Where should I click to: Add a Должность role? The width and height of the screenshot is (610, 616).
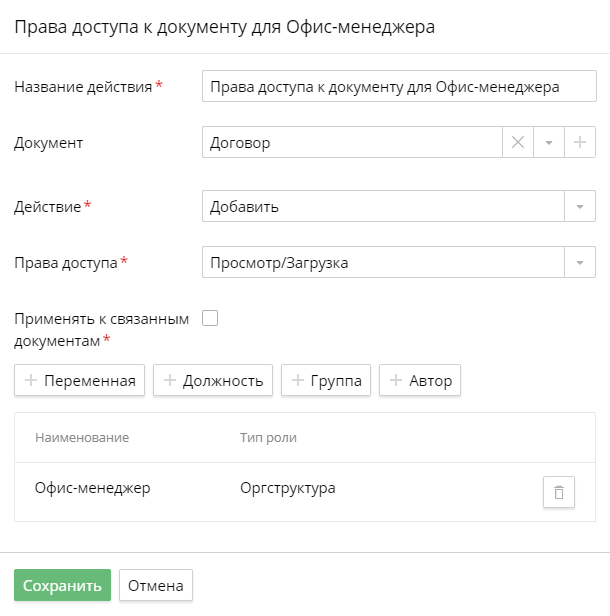[x=213, y=380]
